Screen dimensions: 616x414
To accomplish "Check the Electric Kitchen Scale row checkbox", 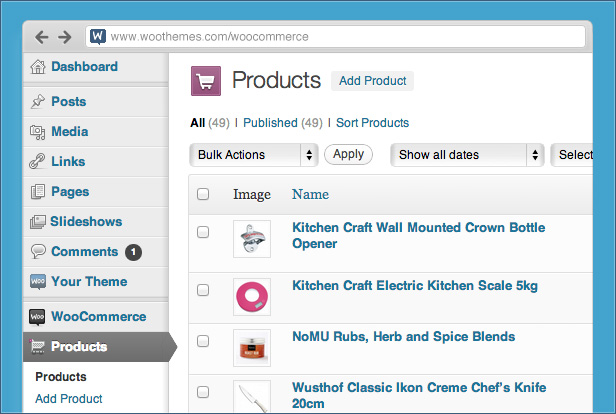I will [203, 290].
